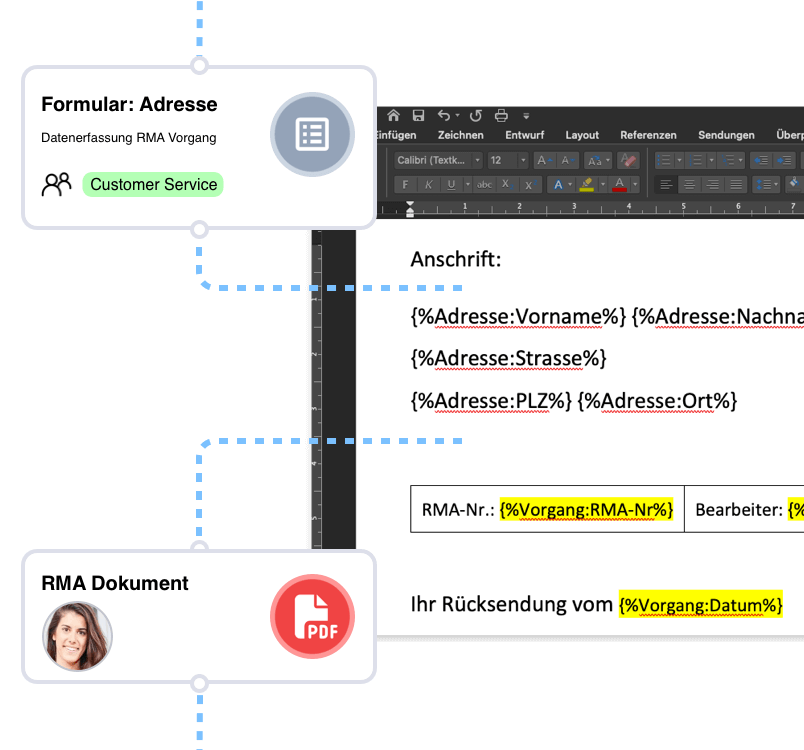The height and width of the screenshot is (750, 804).
Task: Click the profile photo on the RMA Dokument card
Action: (x=77, y=635)
